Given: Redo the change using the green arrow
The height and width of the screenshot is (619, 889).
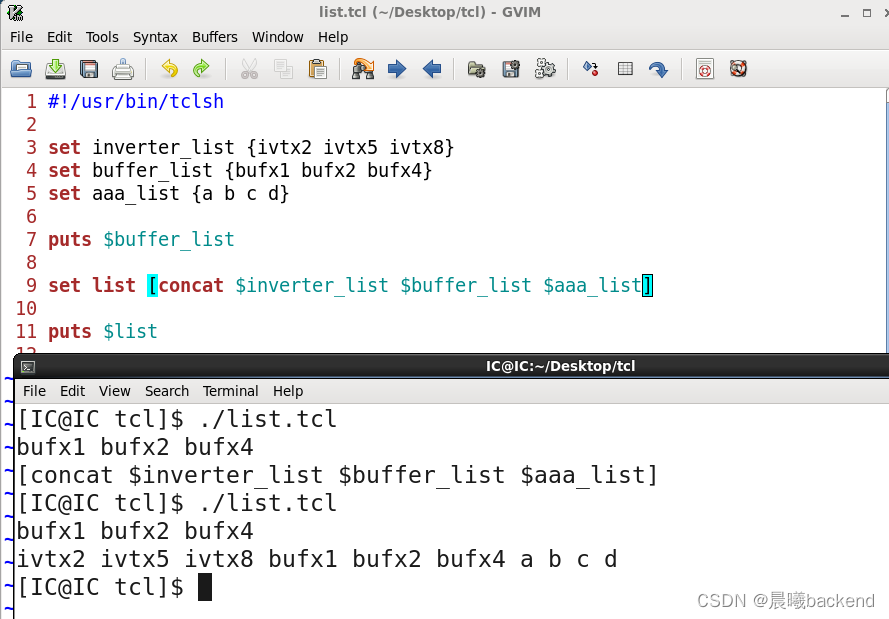Looking at the screenshot, I should (201, 69).
